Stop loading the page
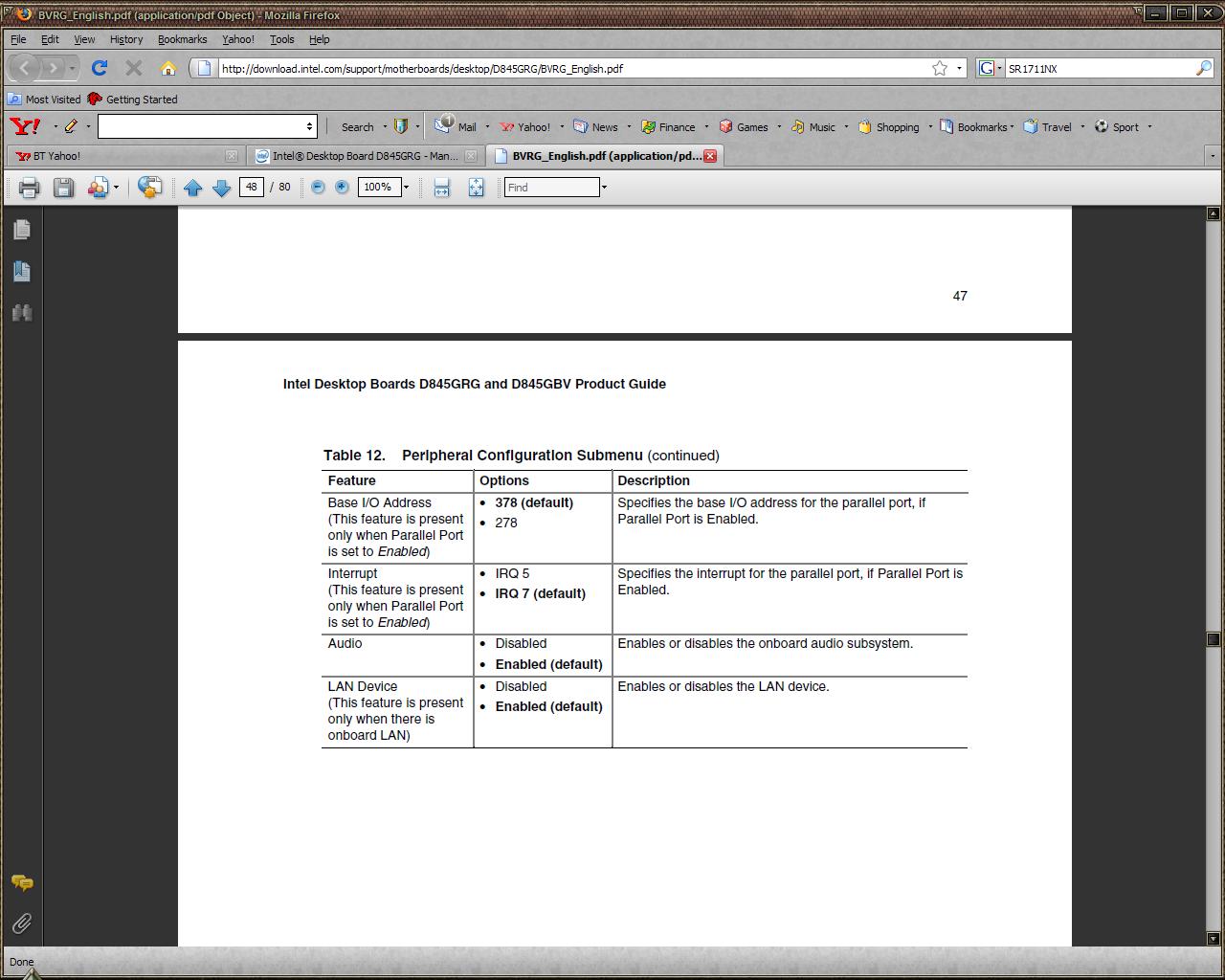Screen dimensions: 1225x980 point(134,68)
